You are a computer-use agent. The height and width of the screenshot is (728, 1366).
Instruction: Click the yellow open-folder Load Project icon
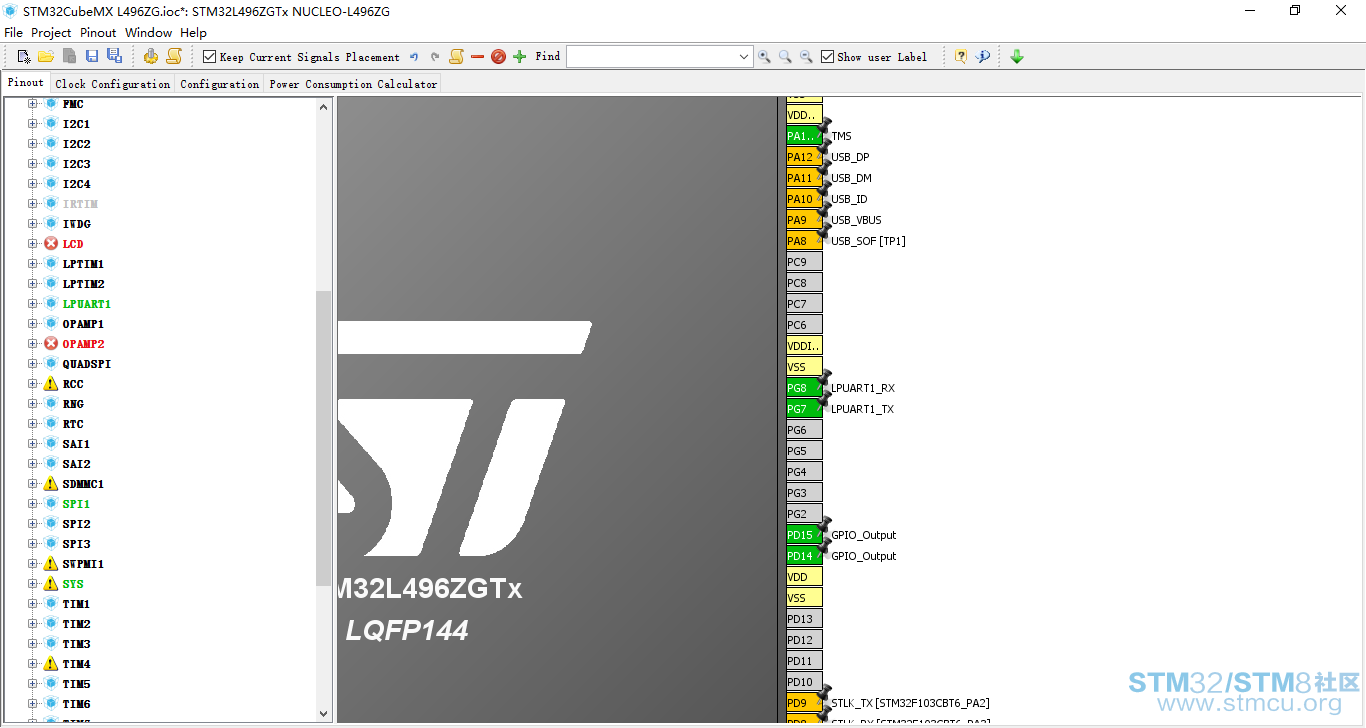coord(46,57)
